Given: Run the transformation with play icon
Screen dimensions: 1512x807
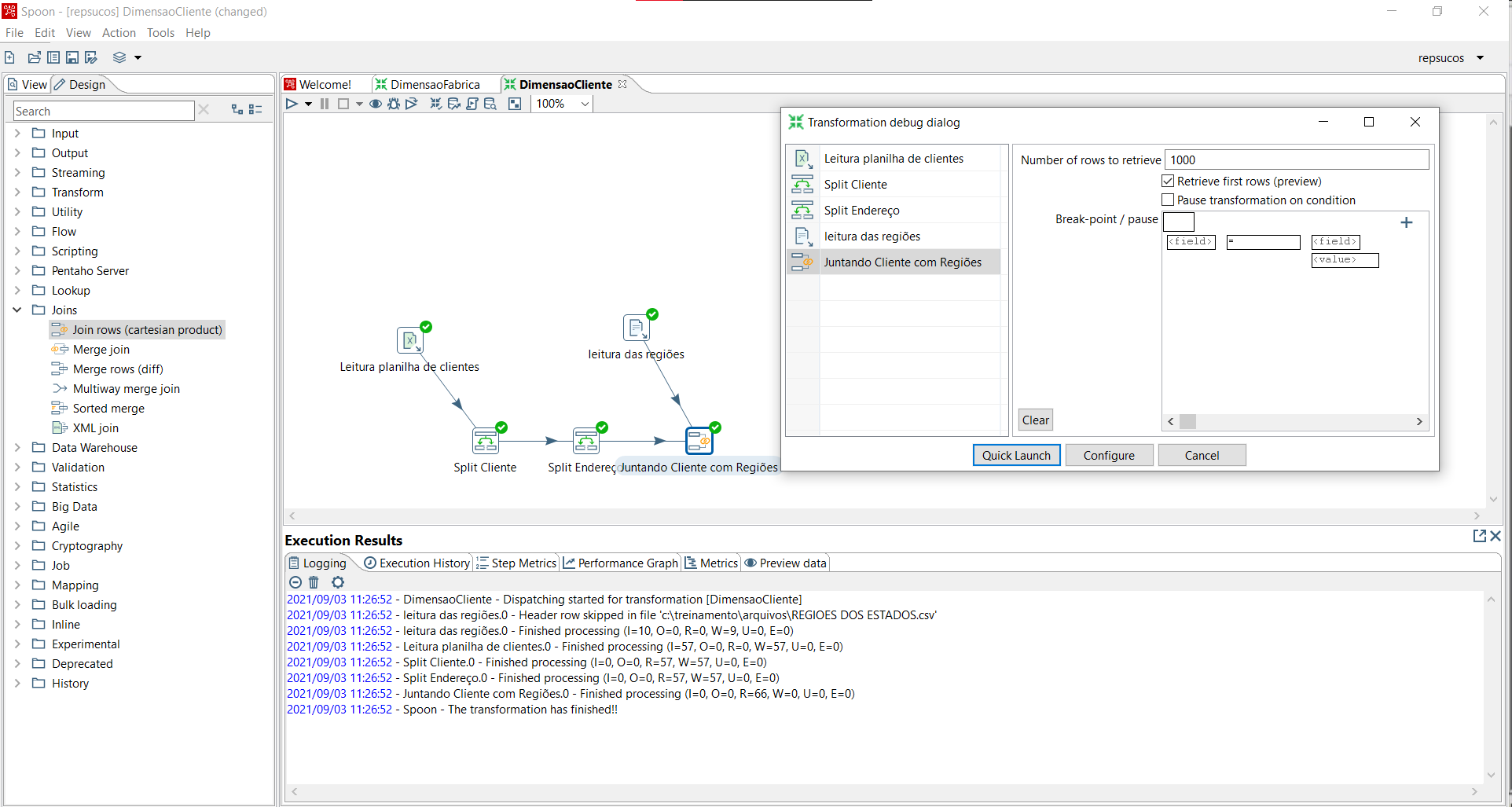Looking at the screenshot, I should (x=292, y=104).
